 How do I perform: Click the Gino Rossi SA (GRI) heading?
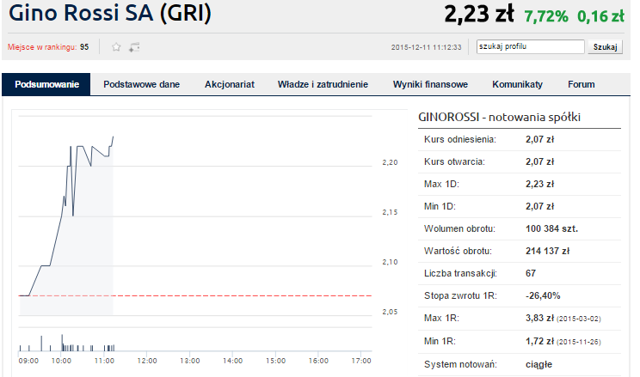110,13
